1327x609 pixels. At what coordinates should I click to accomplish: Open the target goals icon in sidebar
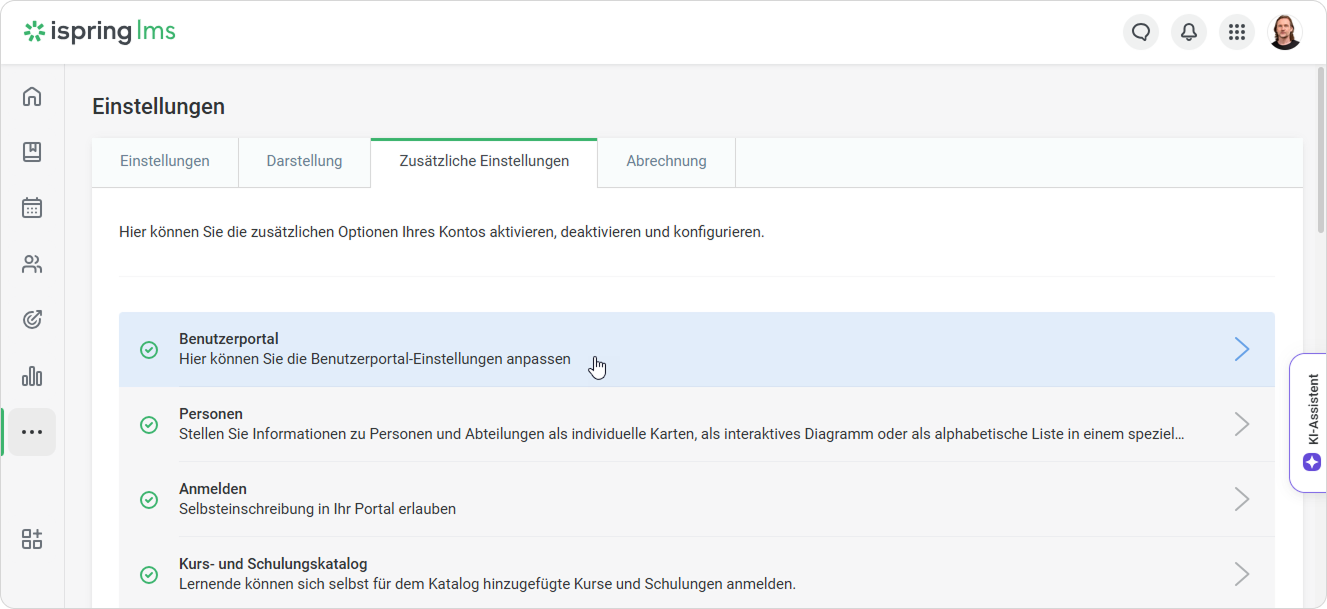tap(32, 320)
